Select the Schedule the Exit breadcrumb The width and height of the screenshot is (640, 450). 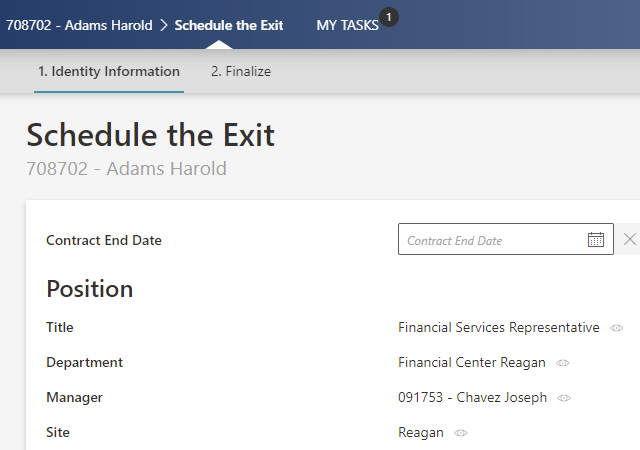pos(228,25)
